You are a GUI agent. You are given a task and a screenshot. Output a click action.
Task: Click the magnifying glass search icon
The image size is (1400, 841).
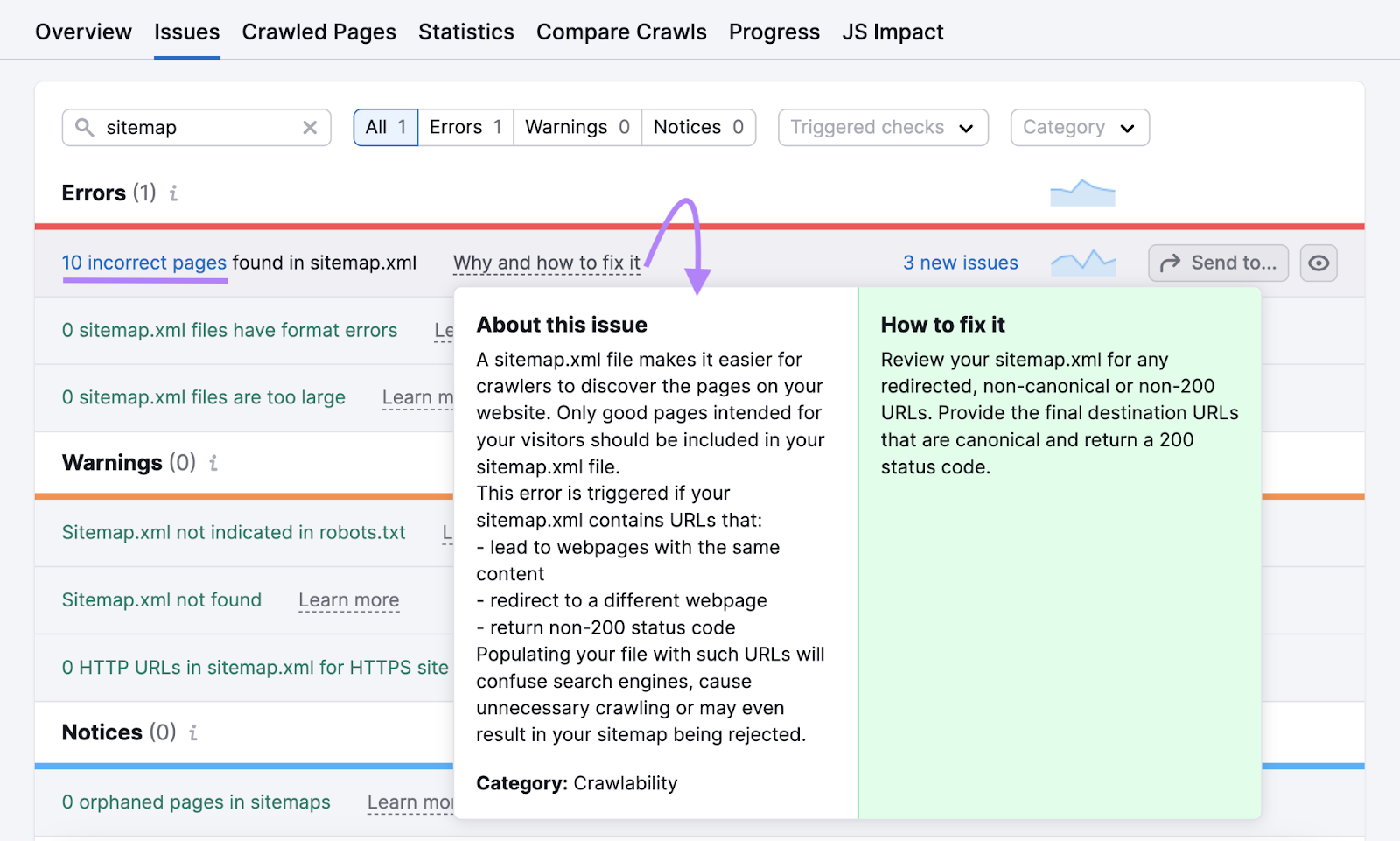(83, 127)
